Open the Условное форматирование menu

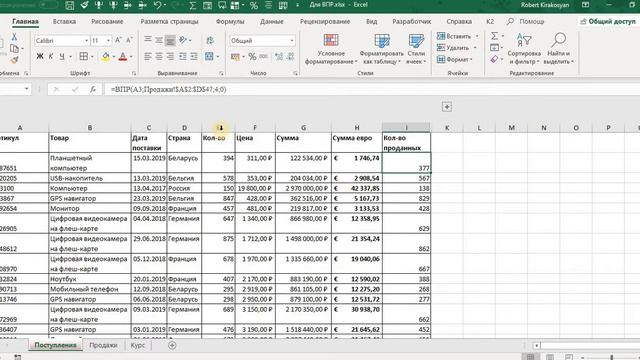pyautogui.click(x=331, y=49)
